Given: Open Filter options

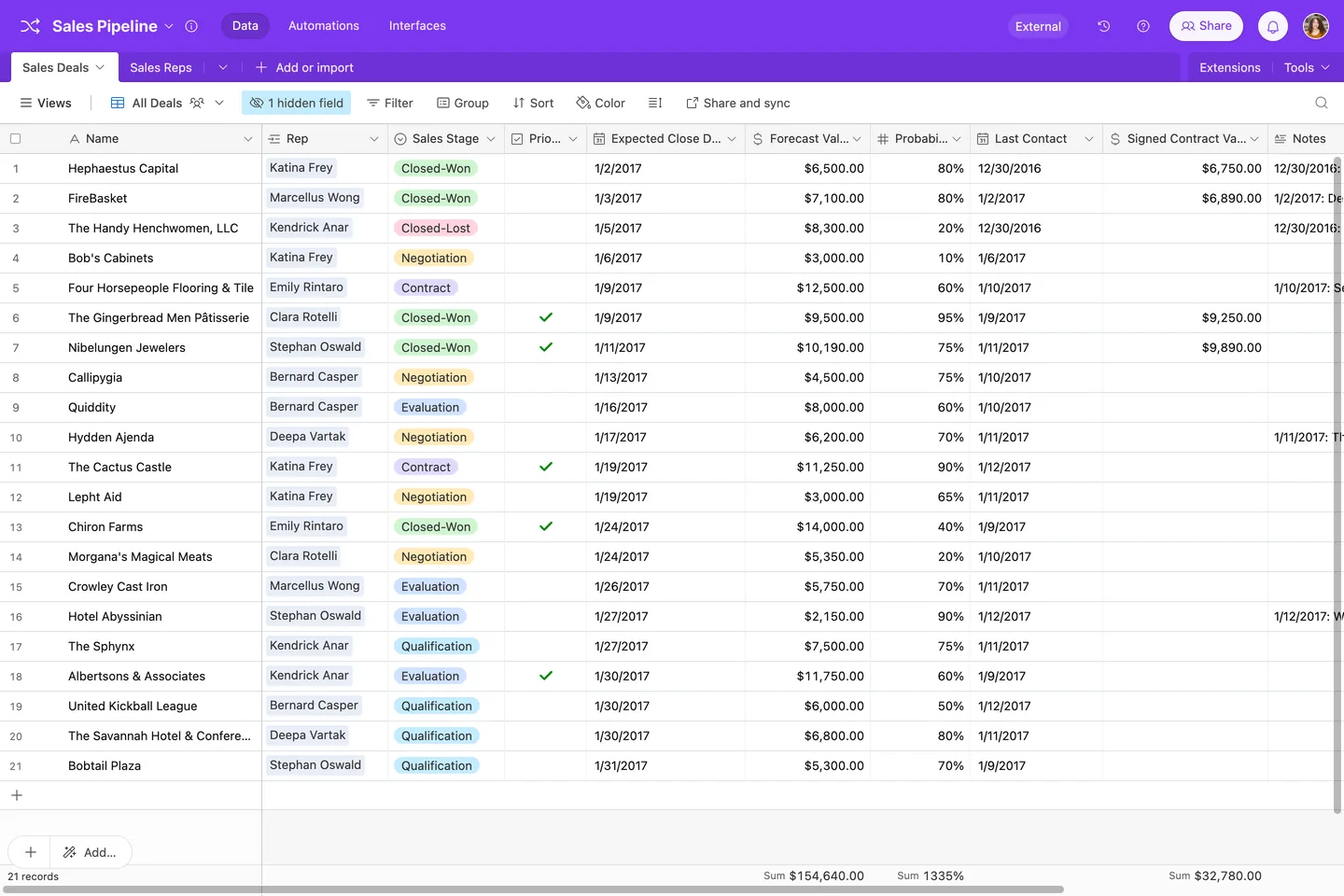Looking at the screenshot, I should [390, 103].
